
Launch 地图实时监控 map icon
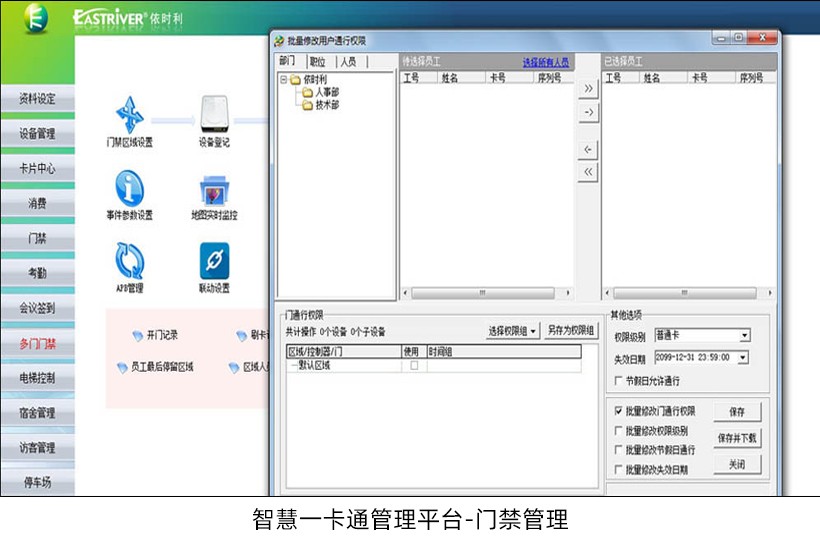(x=215, y=190)
